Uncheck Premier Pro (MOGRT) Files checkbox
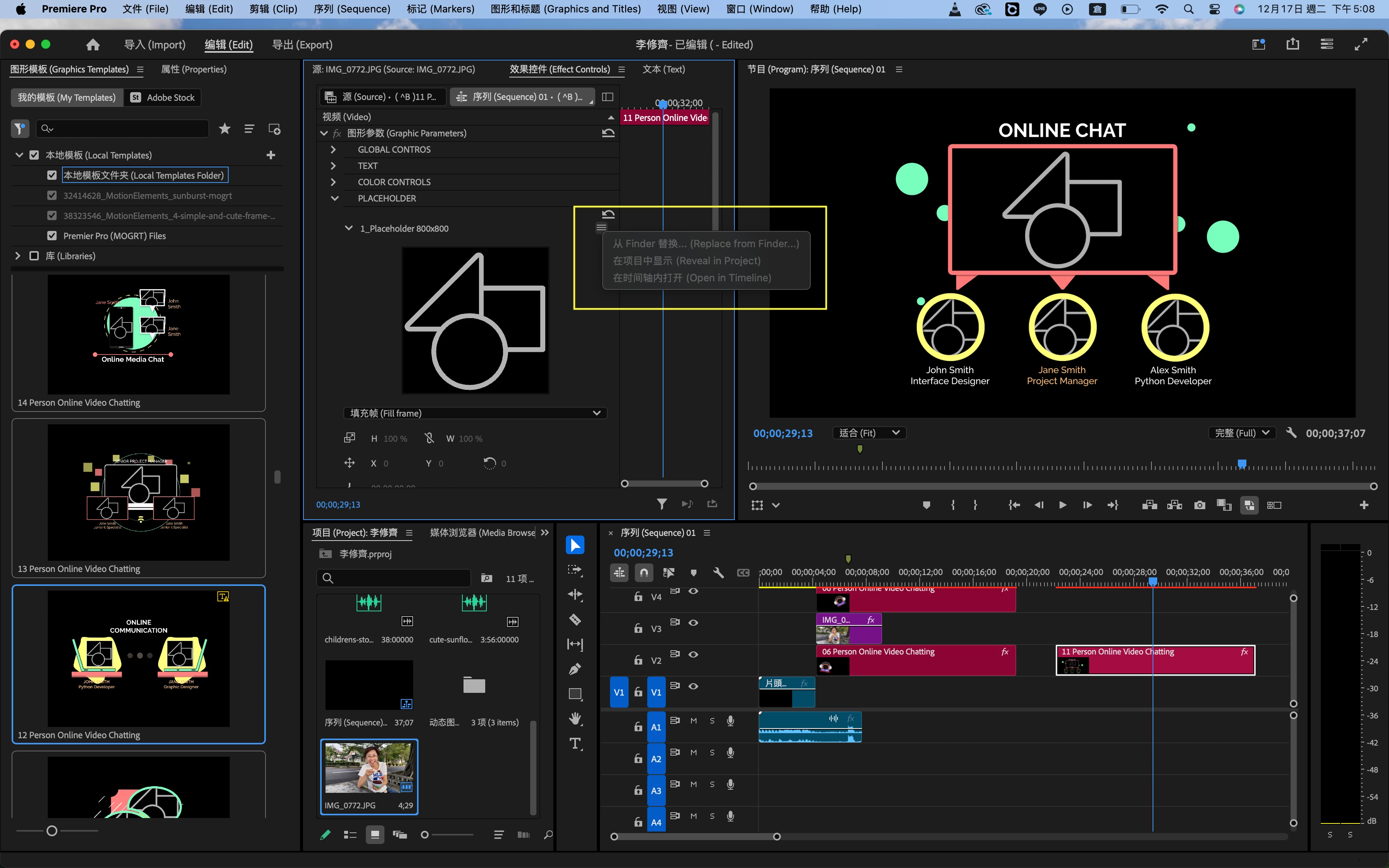 click(x=52, y=236)
